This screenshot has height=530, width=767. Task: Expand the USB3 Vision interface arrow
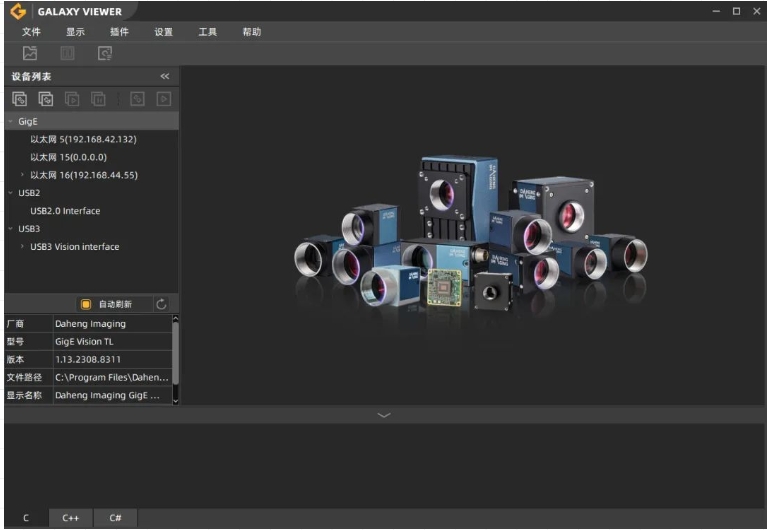22,247
